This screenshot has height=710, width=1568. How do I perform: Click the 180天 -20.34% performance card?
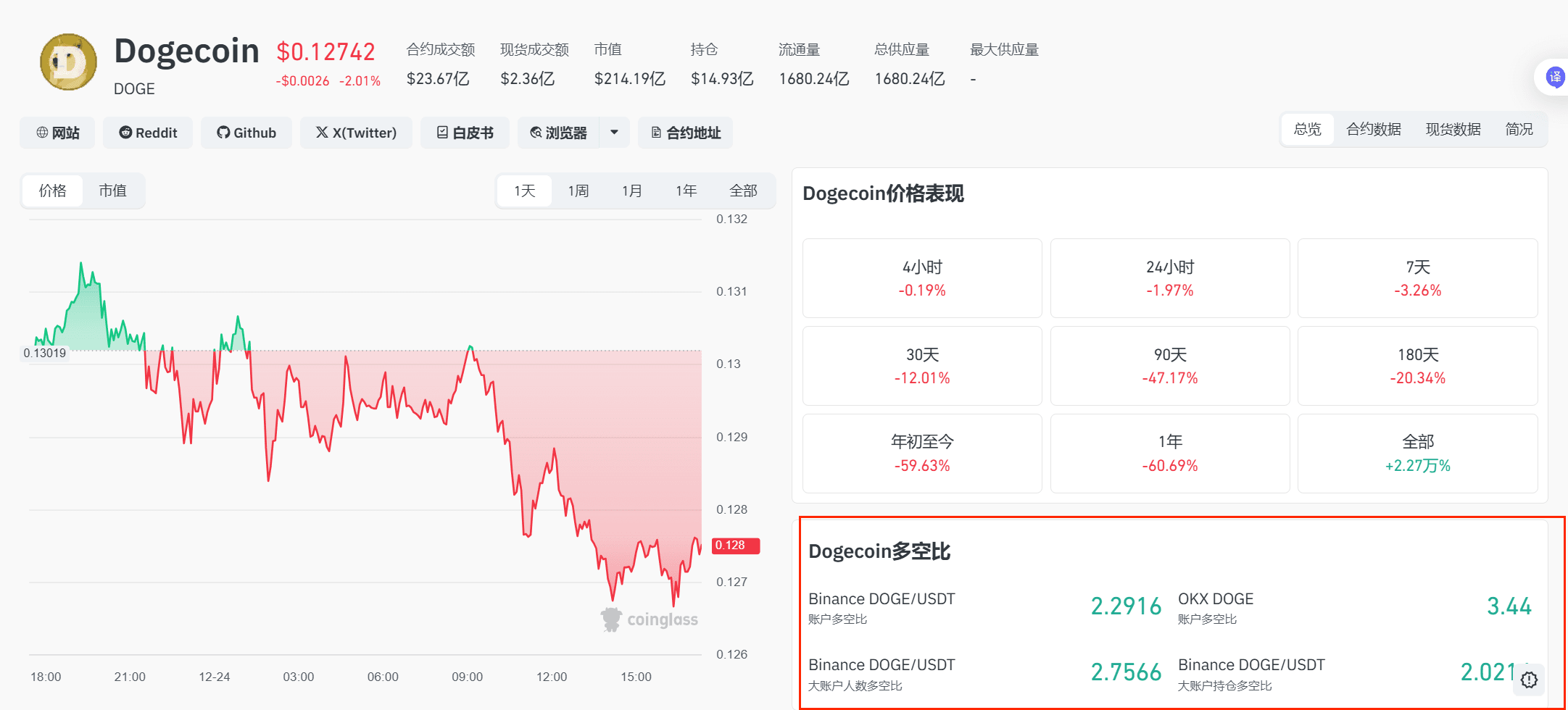(1418, 366)
